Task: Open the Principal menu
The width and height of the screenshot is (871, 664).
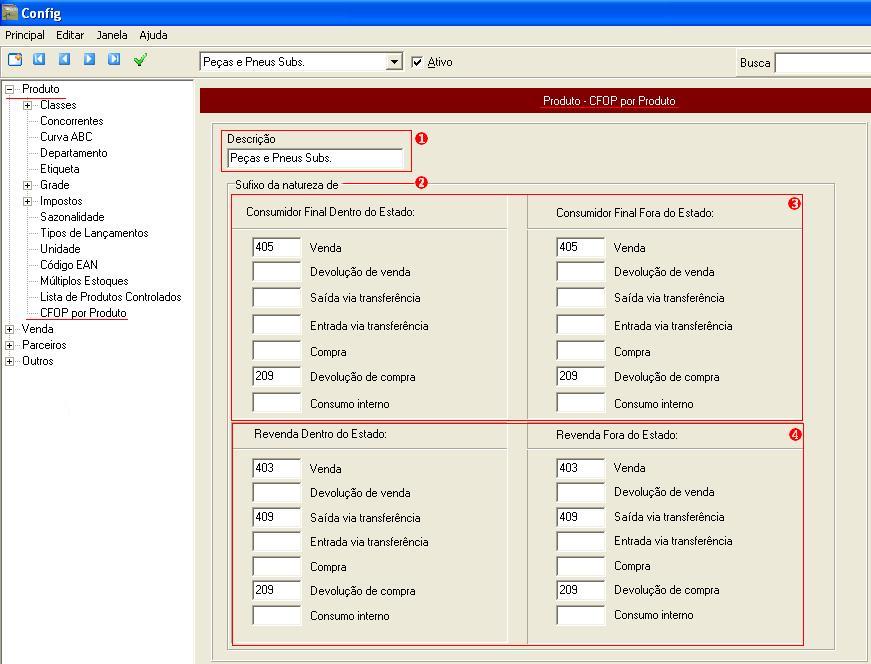Action: [25, 35]
